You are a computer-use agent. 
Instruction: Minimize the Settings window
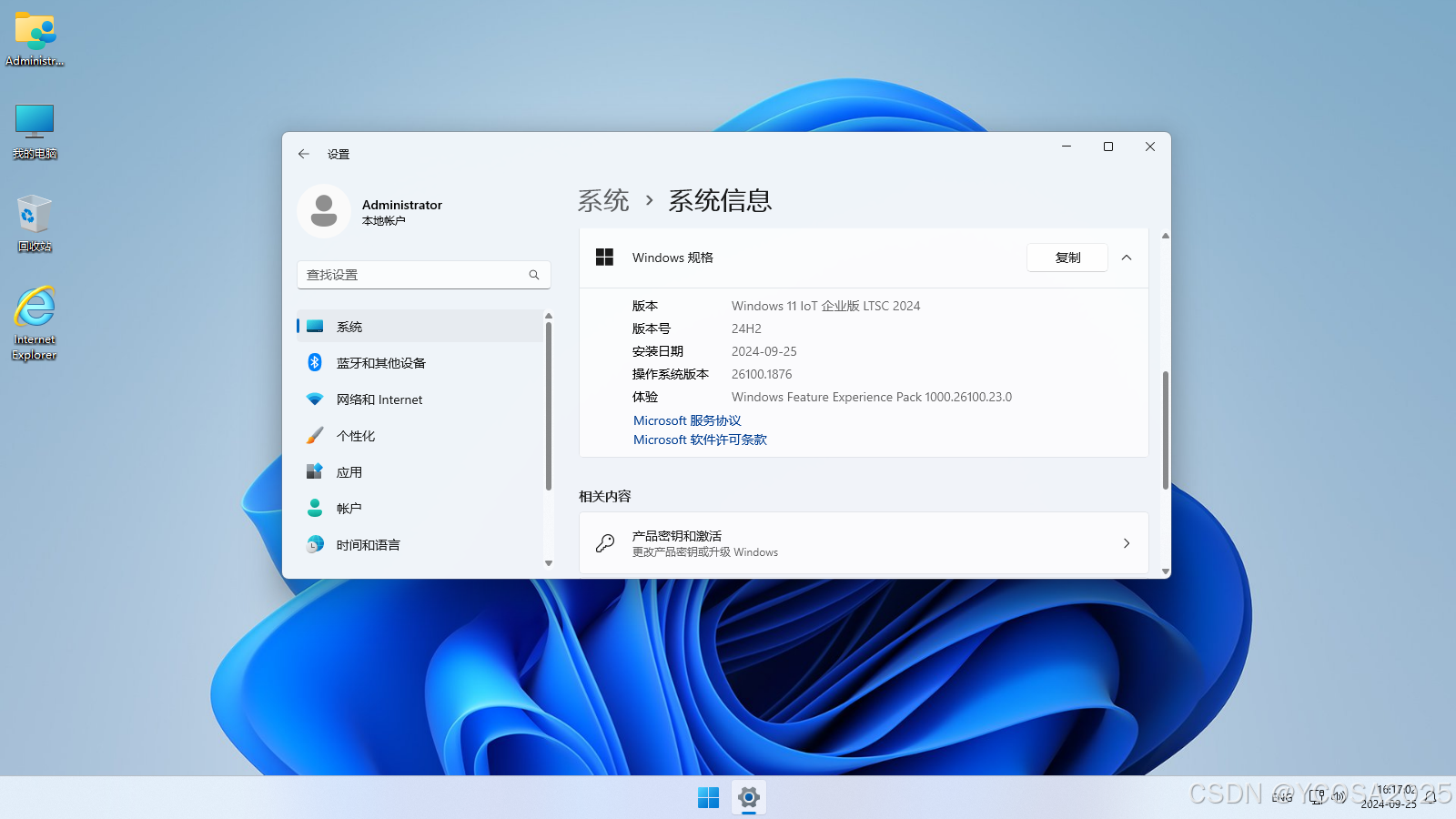pos(1067,147)
